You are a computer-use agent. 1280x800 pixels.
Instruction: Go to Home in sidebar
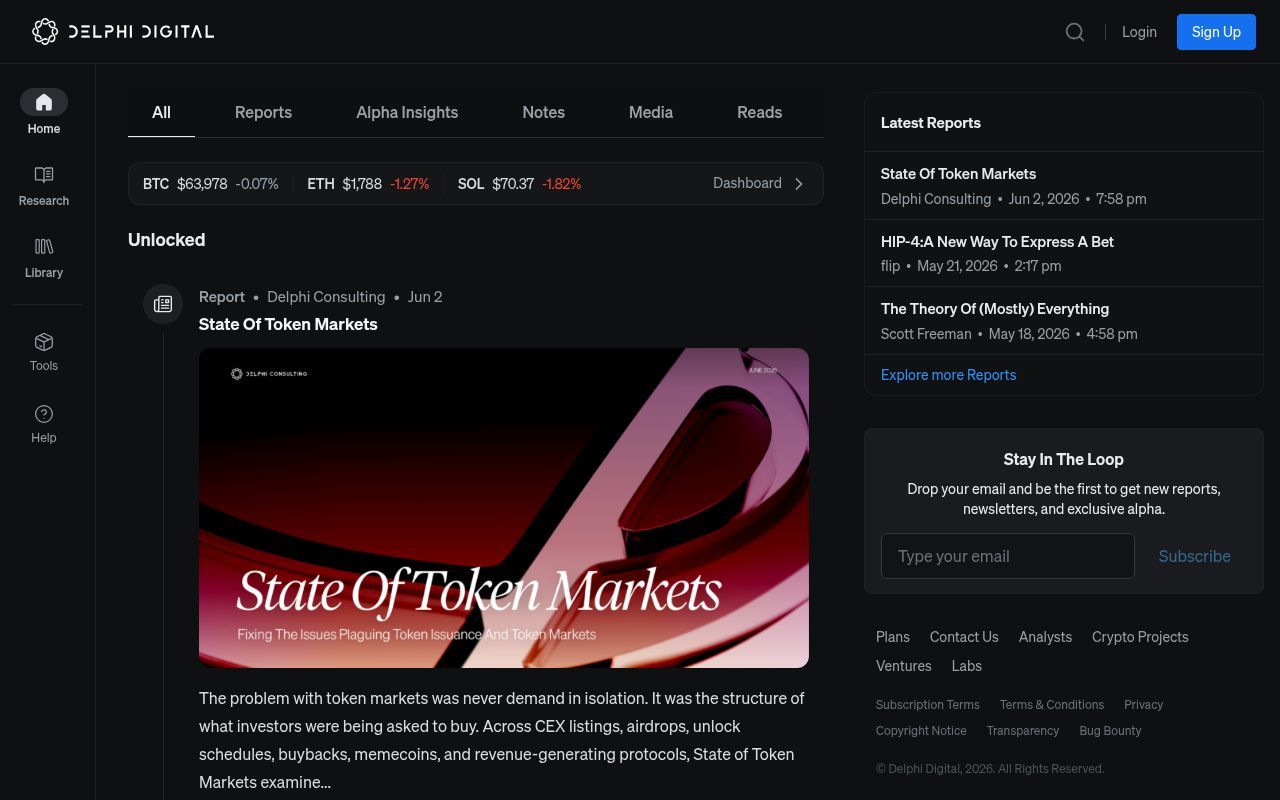pyautogui.click(x=44, y=112)
